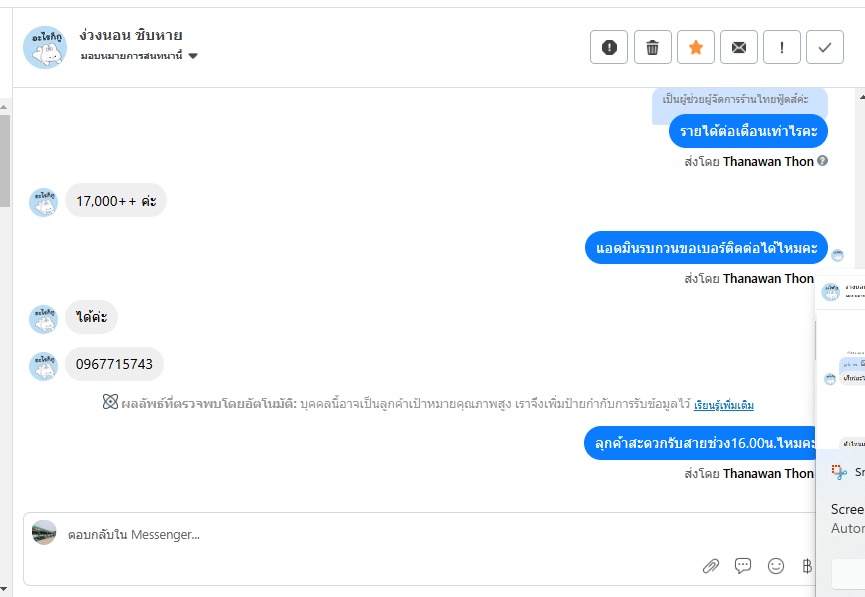Mark conversation done with checkmark button

click(x=825, y=47)
